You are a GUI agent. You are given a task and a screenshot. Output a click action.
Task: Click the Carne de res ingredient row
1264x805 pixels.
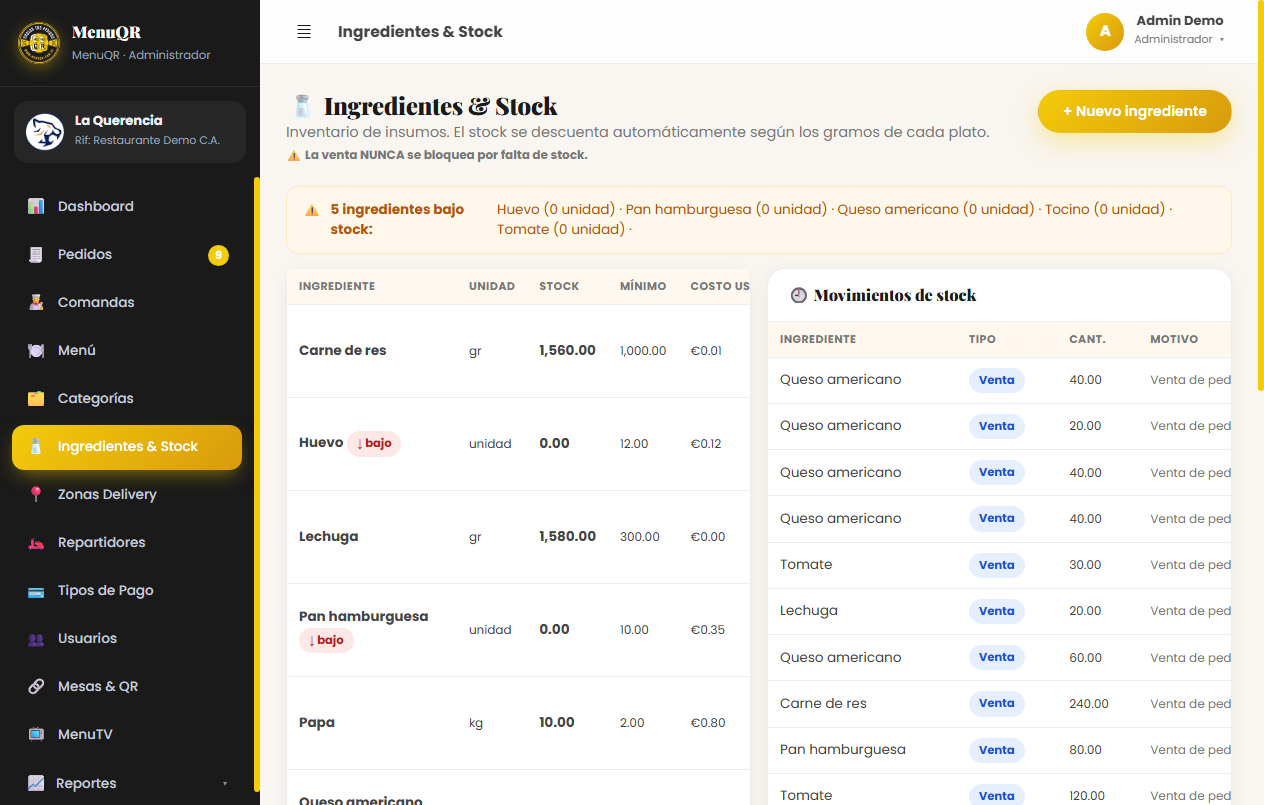coord(518,351)
